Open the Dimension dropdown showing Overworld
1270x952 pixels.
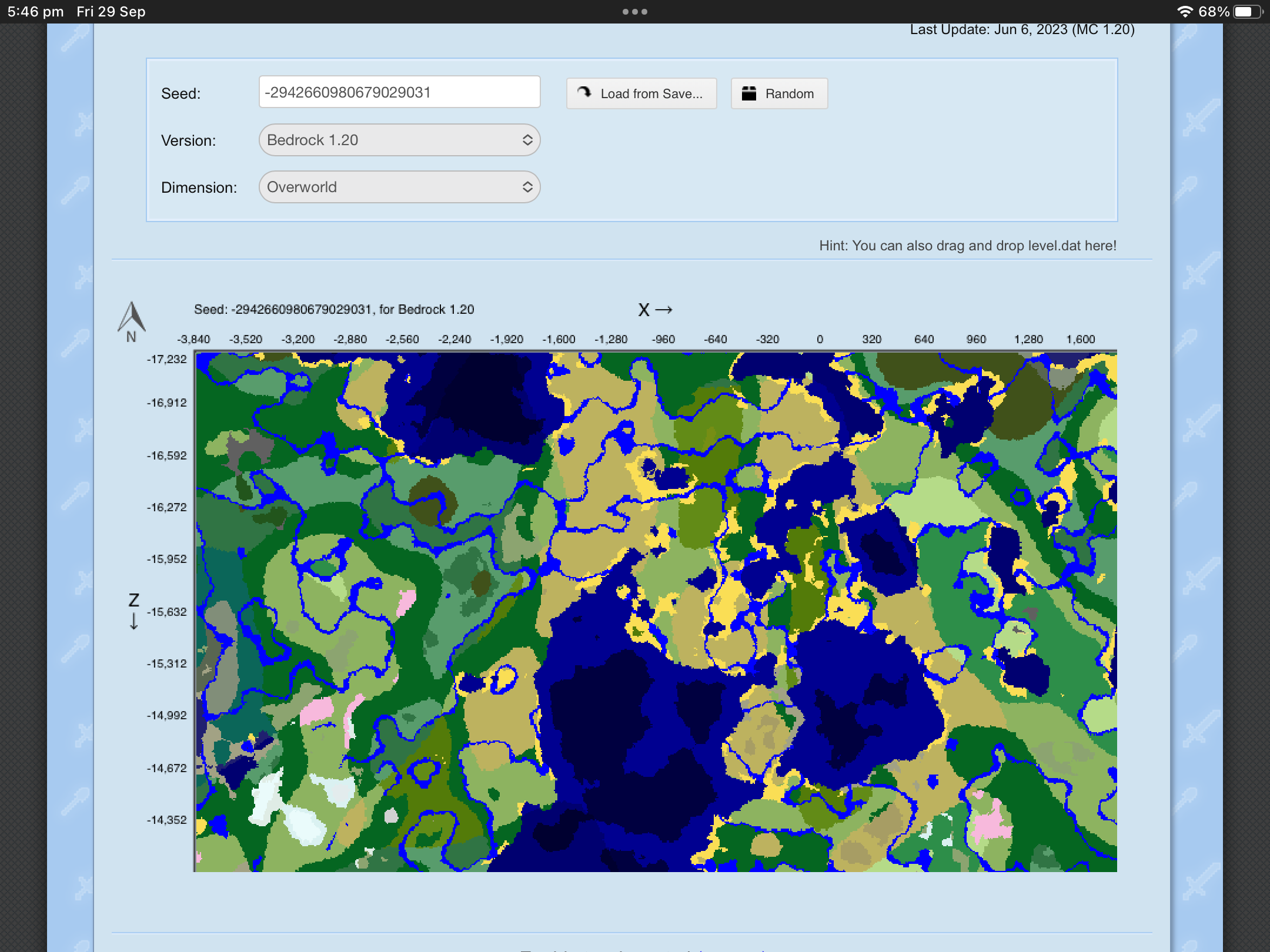coord(399,187)
